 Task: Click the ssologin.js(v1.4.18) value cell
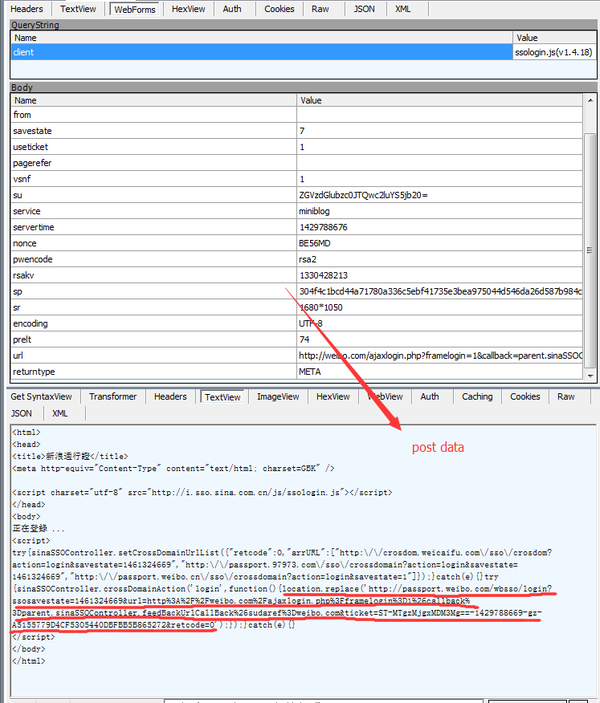[x=552, y=51]
